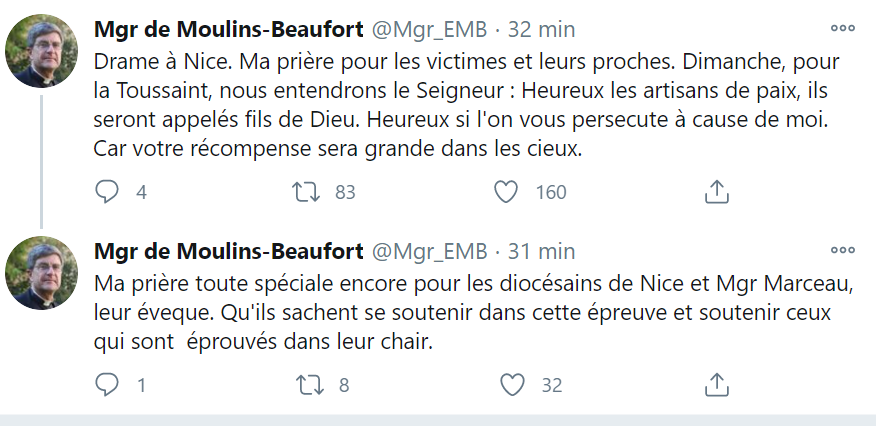Viewport: 876px width, 426px height.
Task: Open second tweet's author profile picture
Action: (42, 273)
